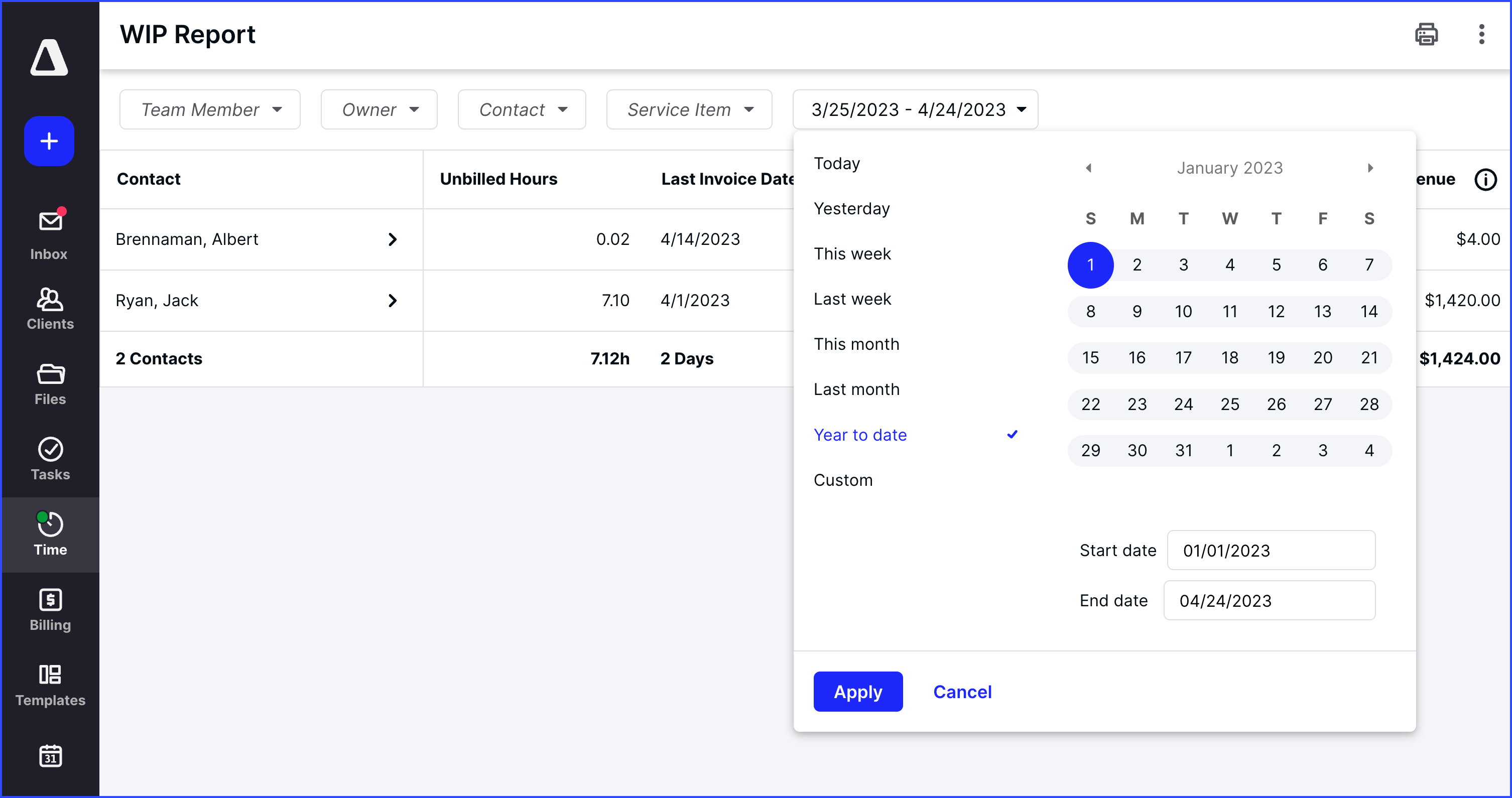Screen dimensions: 1512x798
Task: Open the Calendar sidebar icon
Action: (49, 756)
